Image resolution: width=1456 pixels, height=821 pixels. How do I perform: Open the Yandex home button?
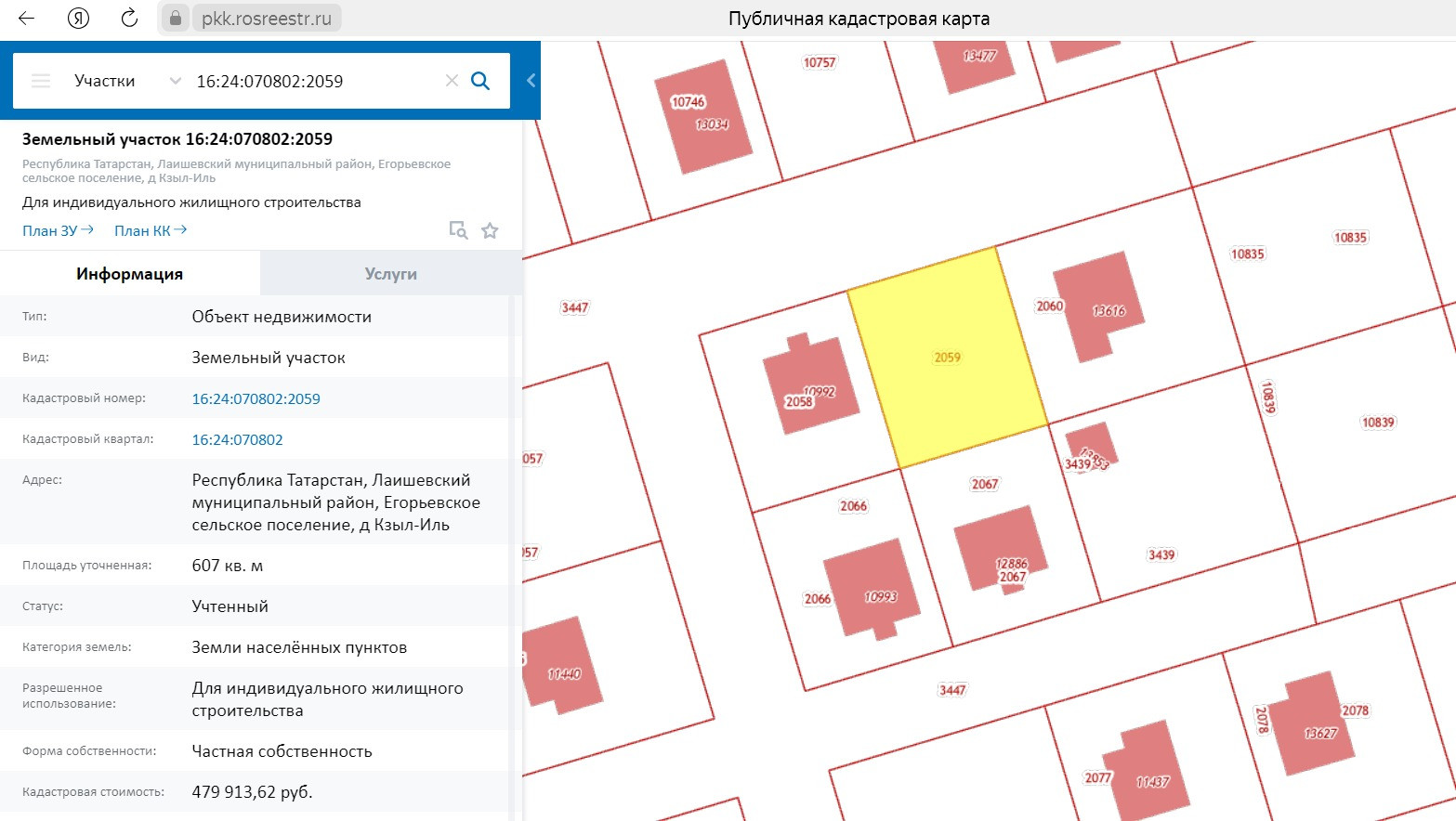78,19
